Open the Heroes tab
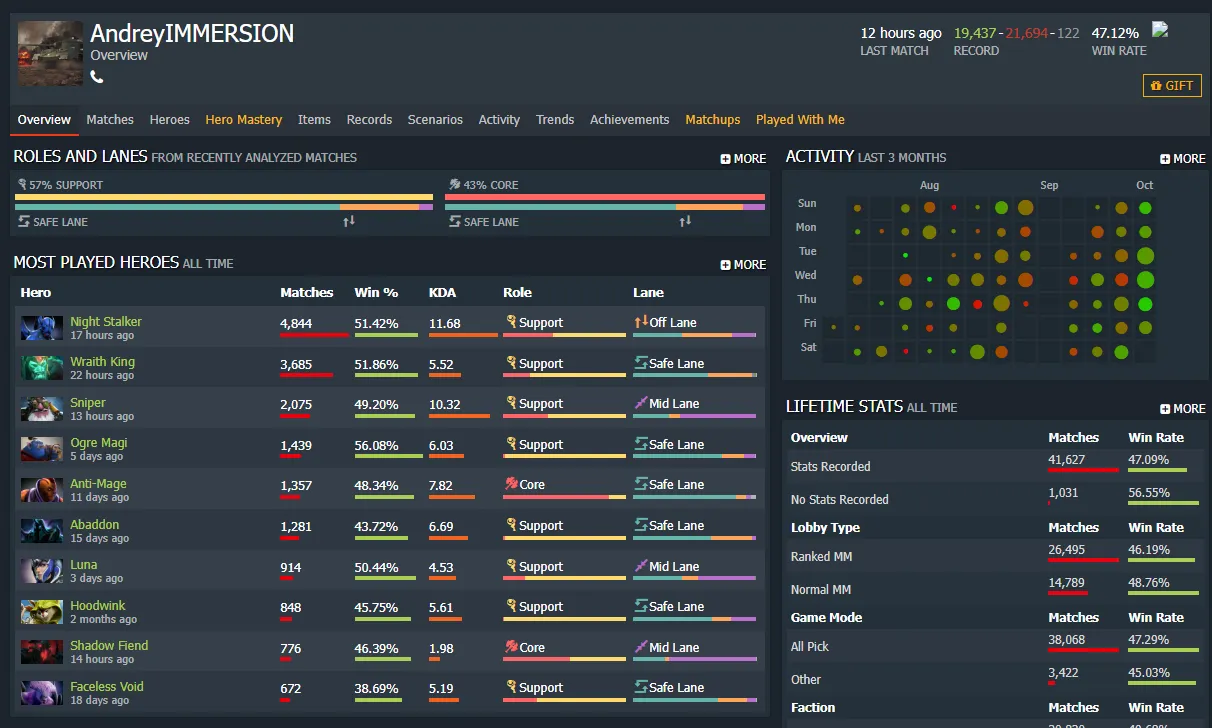 coord(169,119)
